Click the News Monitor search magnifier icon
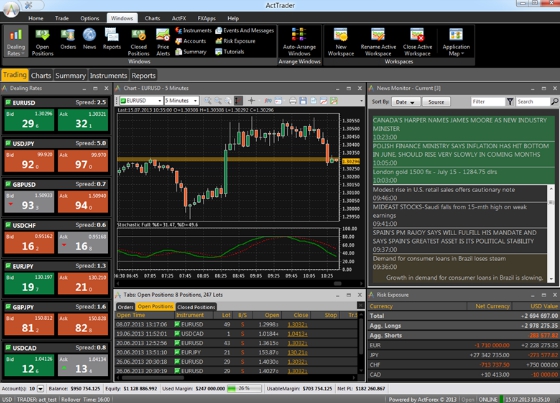Viewport: 560px width, 403px height. coord(554,102)
